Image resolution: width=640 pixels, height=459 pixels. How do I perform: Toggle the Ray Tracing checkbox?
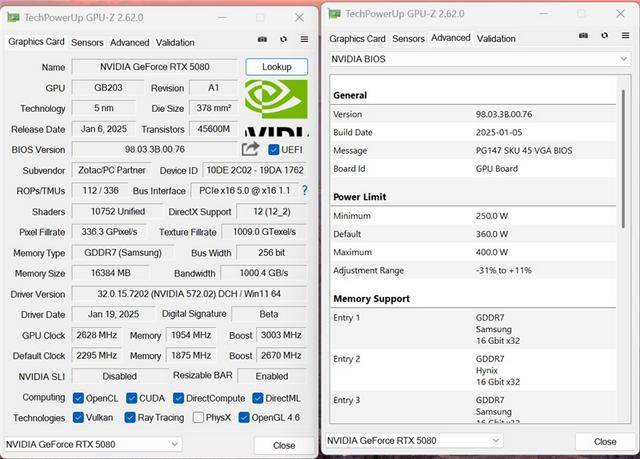pyautogui.click(x=130, y=417)
